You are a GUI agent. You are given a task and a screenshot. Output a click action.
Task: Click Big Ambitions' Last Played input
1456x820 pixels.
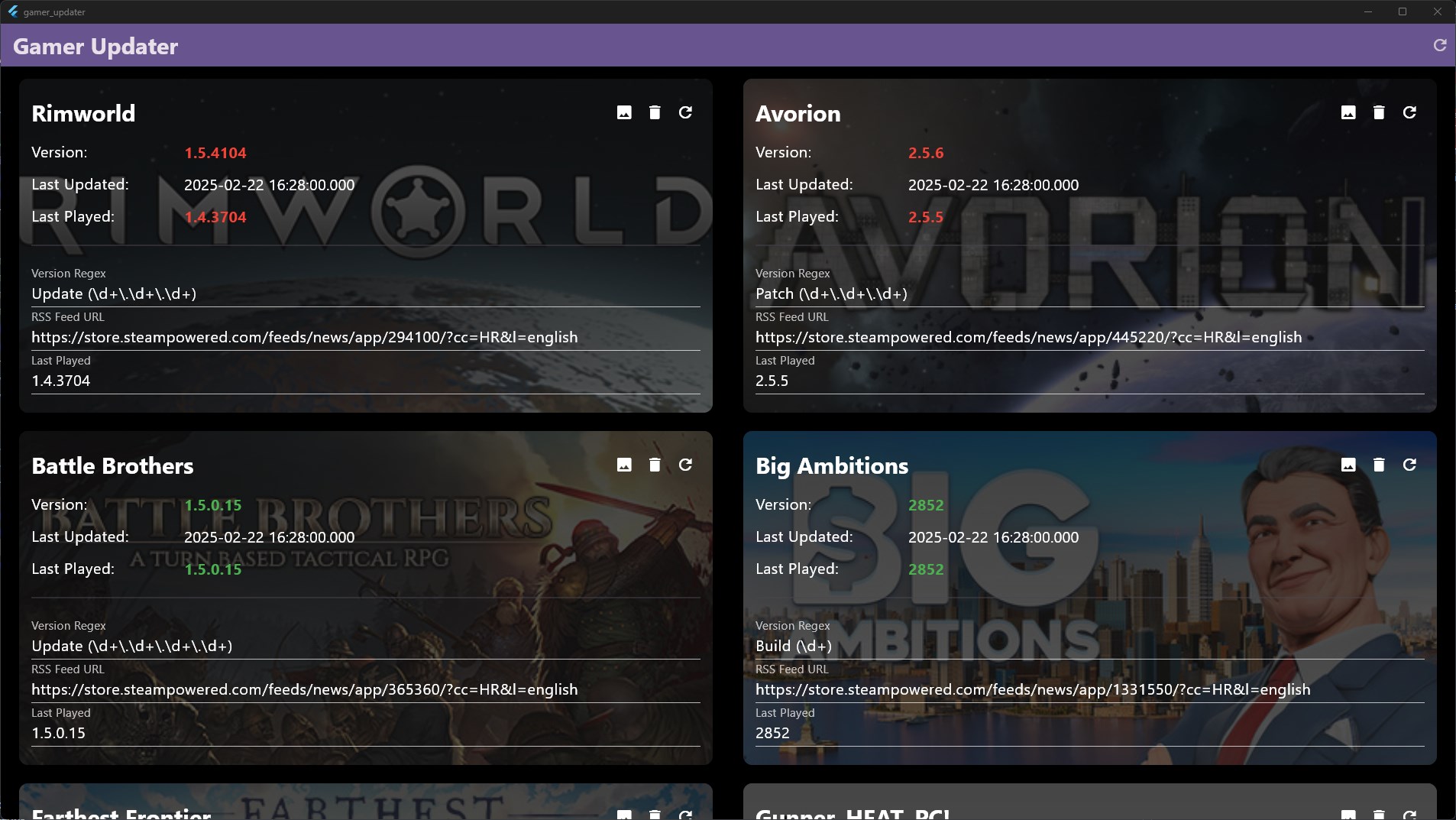[x=1089, y=734]
